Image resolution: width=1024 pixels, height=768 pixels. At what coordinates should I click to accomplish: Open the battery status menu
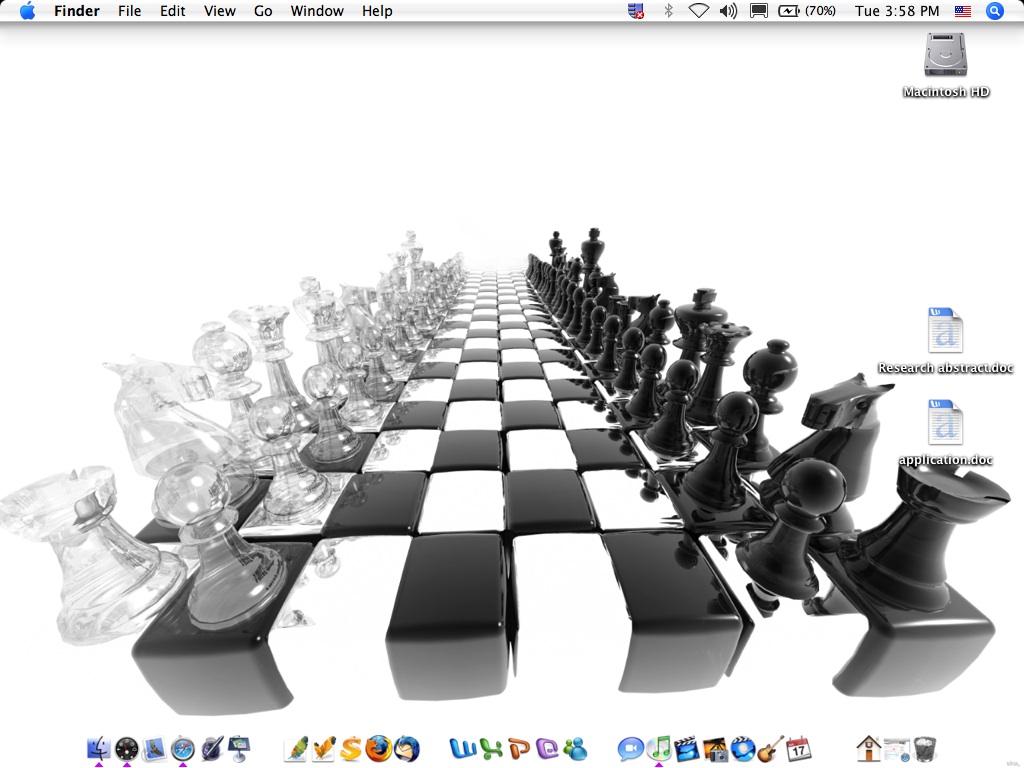coord(788,10)
